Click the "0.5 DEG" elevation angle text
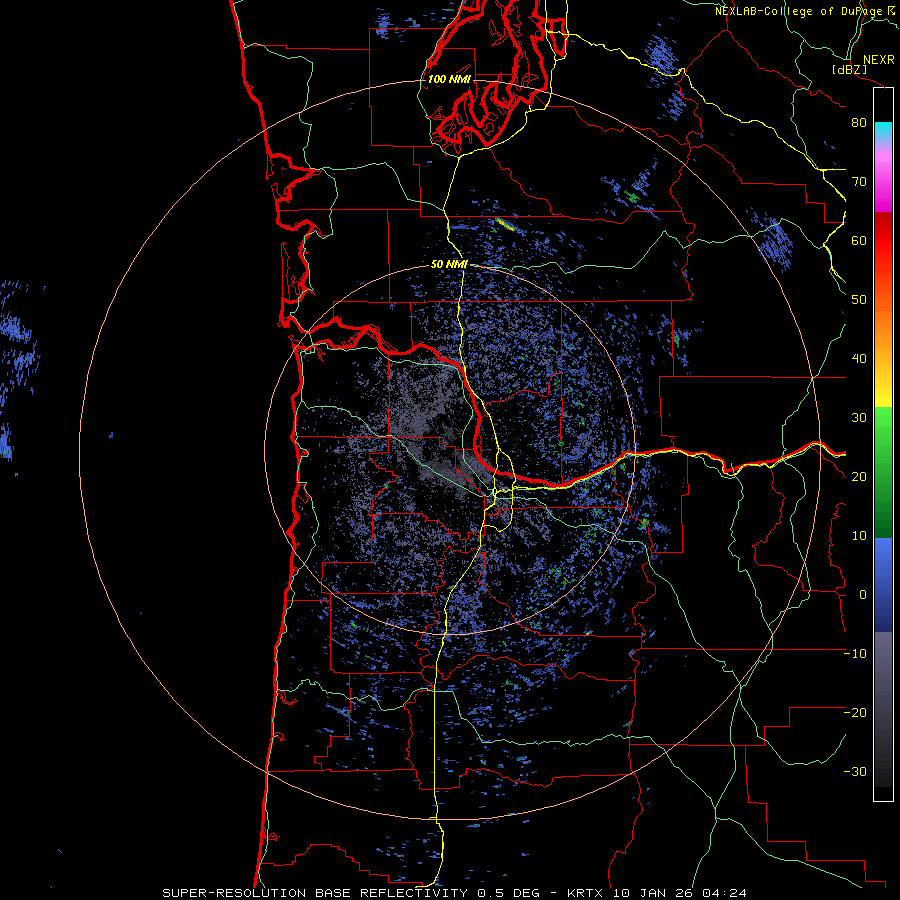Screen dimensions: 900x900 (511, 893)
